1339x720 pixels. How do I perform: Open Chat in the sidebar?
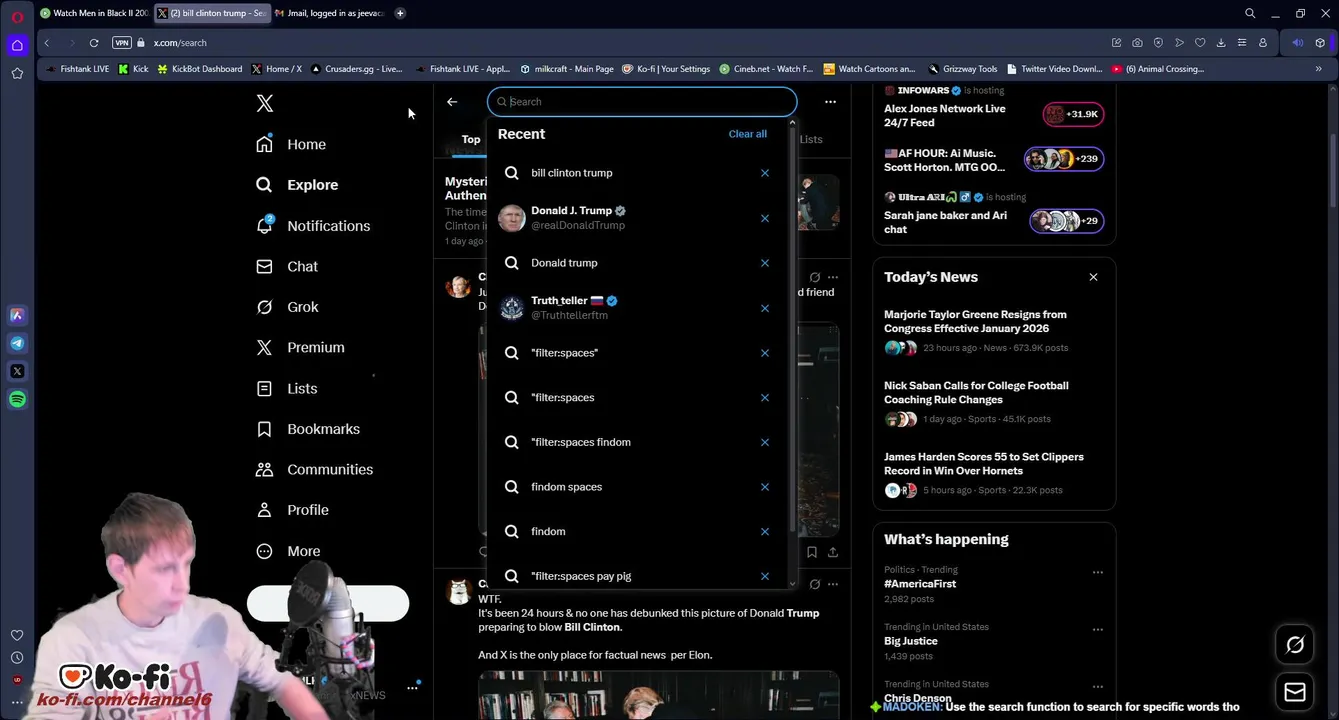click(x=287, y=267)
